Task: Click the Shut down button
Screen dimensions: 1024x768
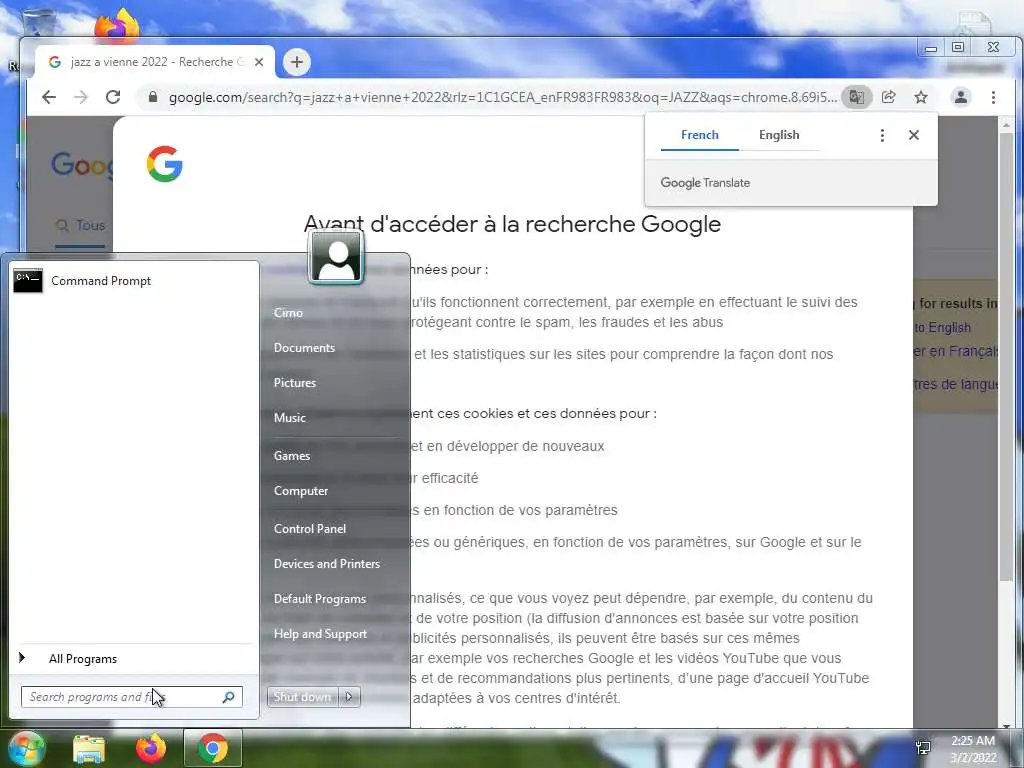Action: pyautogui.click(x=302, y=697)
